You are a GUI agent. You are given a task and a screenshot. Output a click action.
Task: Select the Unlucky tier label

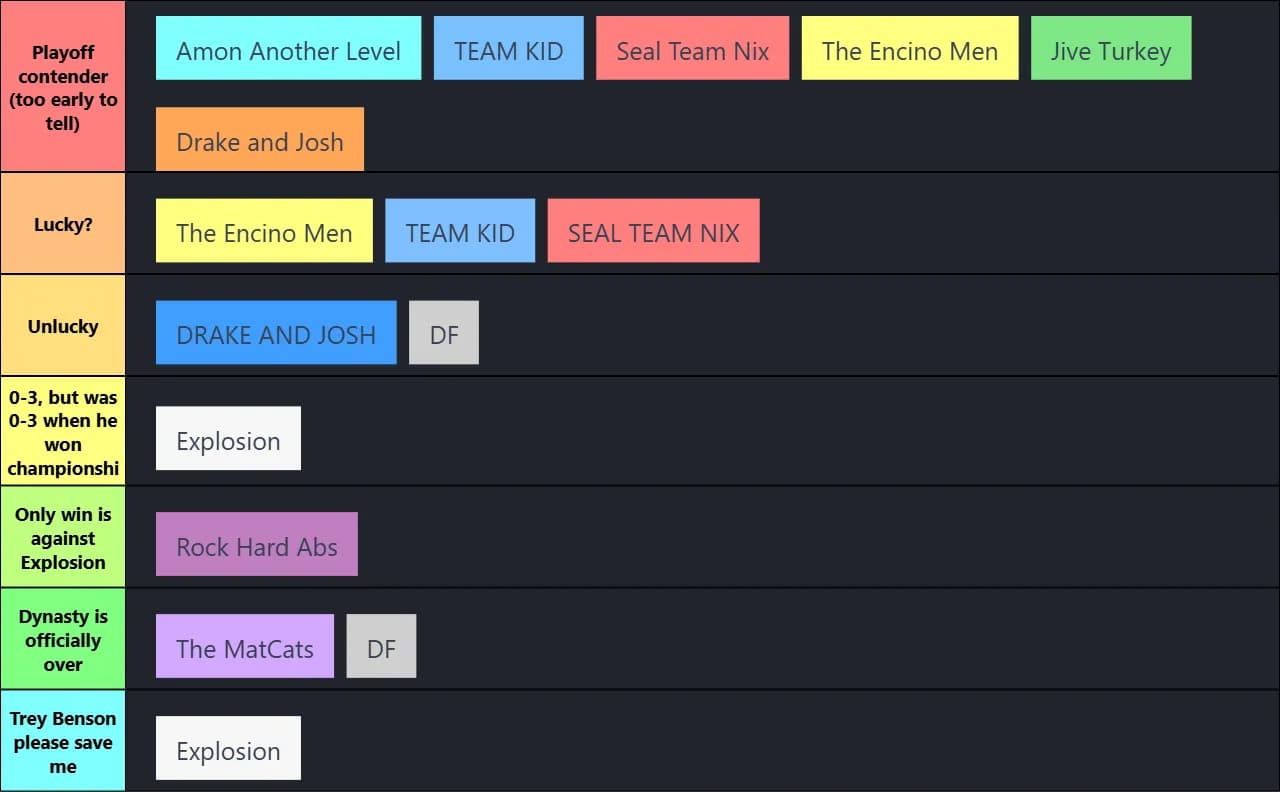click(63, 326)
